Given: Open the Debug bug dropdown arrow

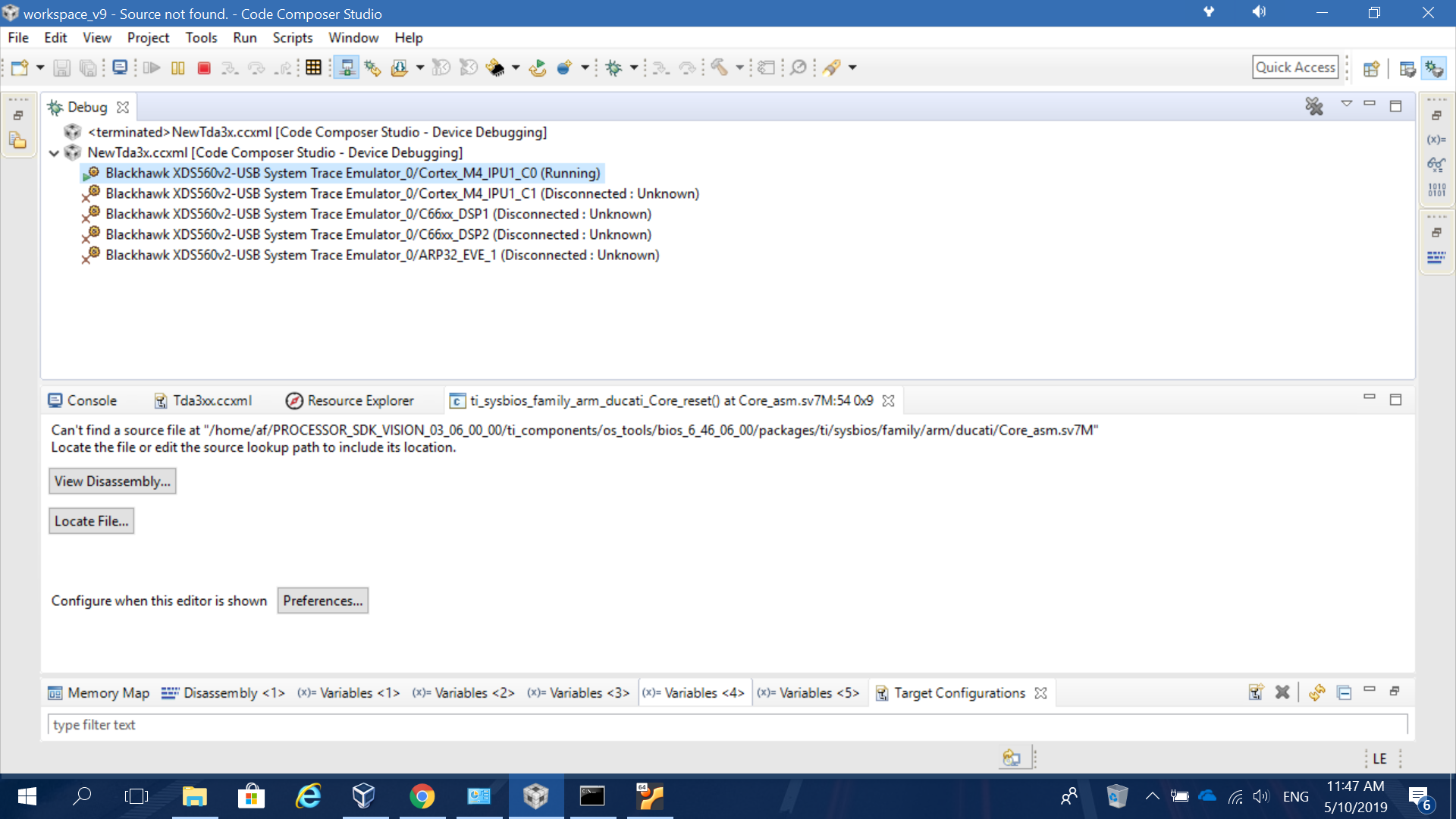Looking at the screenshot, I should (x=634, y=67).
